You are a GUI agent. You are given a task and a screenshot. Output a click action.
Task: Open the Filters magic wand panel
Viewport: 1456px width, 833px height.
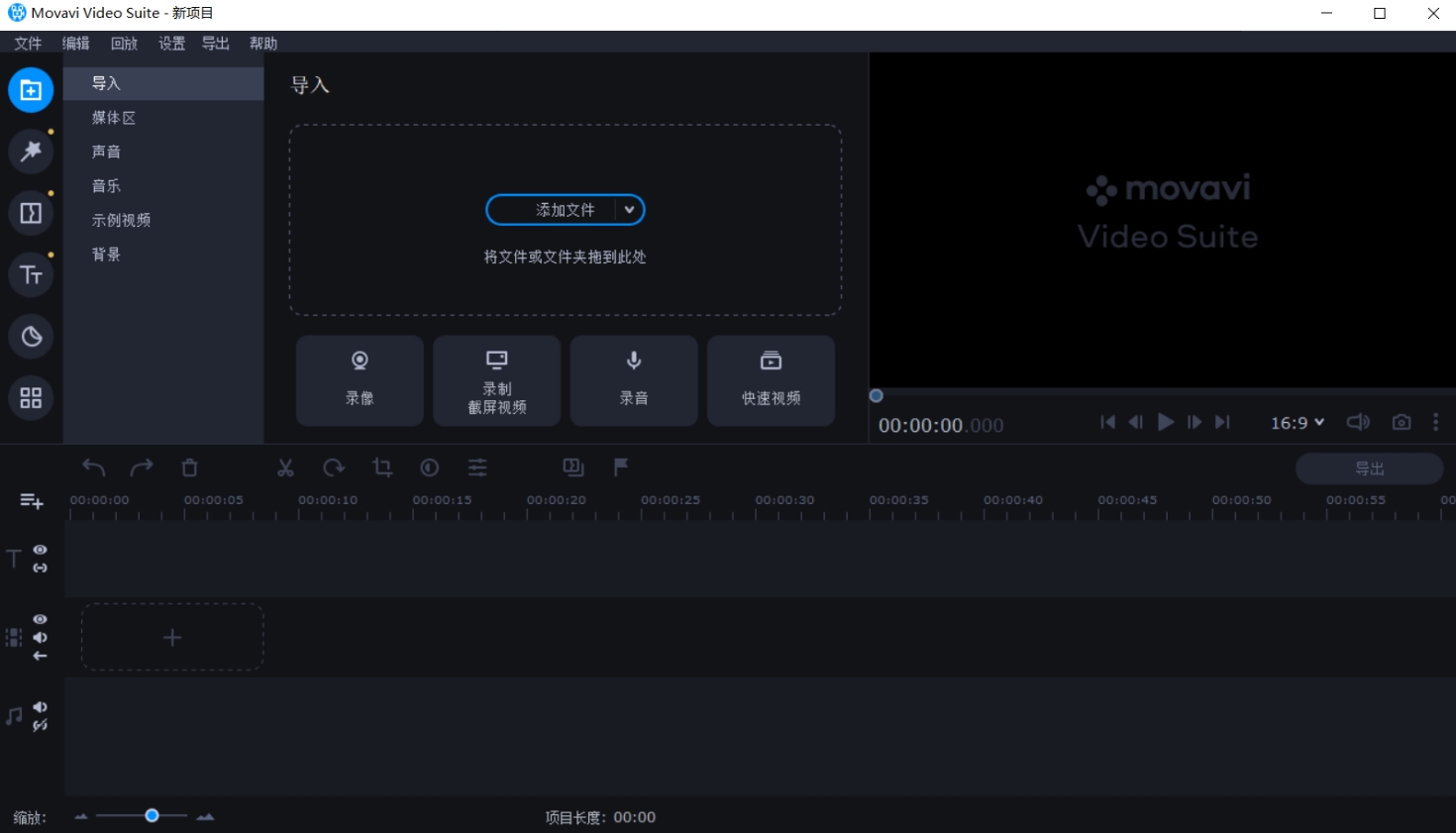[x=31, y=152]
